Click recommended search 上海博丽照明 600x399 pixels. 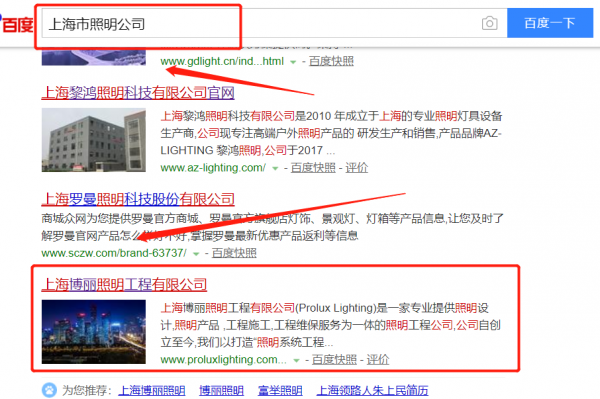[152, 391]
